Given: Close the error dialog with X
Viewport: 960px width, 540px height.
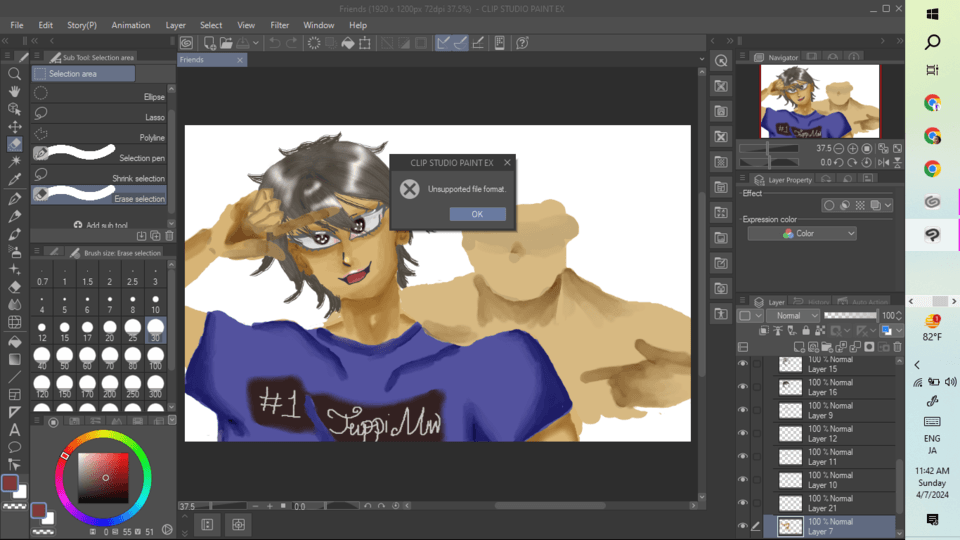Looking at the screenshot, I should pos(507,162).
